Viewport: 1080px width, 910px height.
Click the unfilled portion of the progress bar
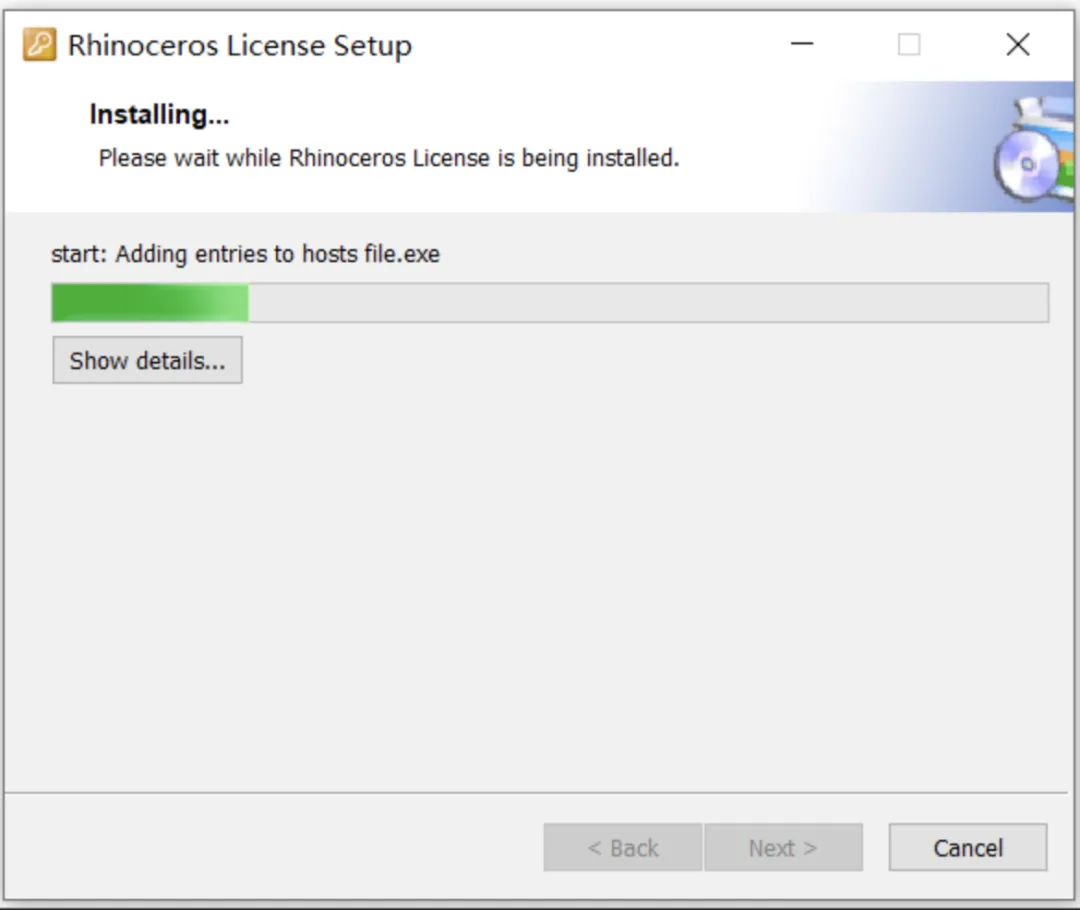point(648,302)
